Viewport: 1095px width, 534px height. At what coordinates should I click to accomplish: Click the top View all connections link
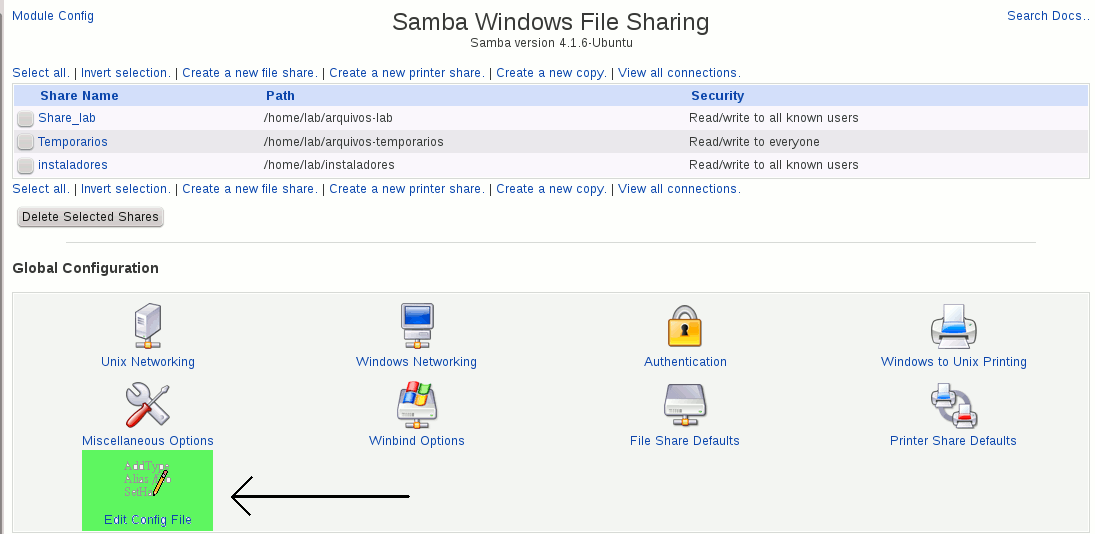tap(679, 73)
